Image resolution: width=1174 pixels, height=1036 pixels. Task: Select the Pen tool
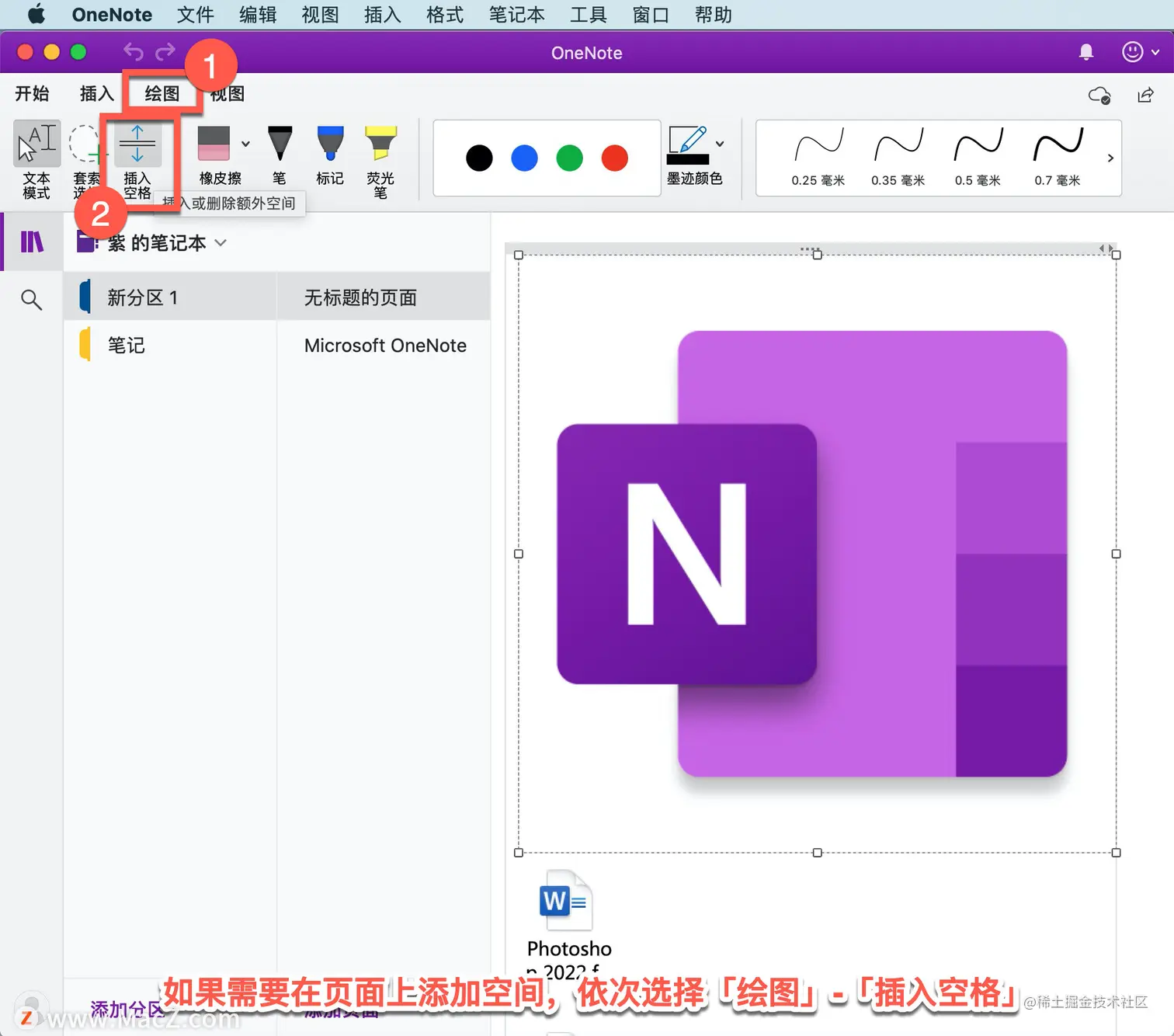(x=280, y=155)
